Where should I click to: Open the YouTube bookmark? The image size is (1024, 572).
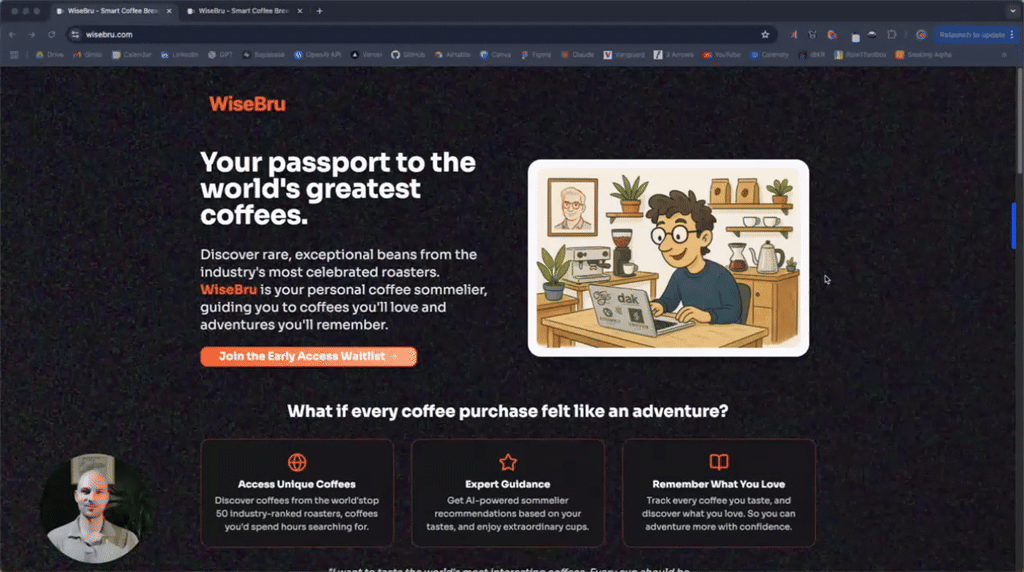tap(722, 55)
